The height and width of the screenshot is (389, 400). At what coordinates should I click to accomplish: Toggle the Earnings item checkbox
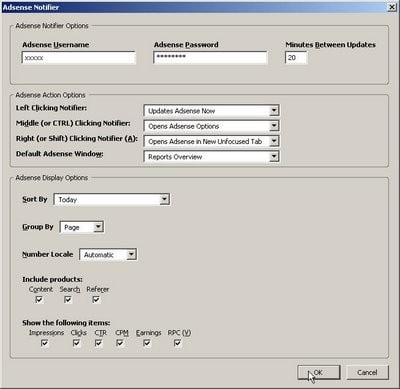pyautogui.click(x=147, y=343)
